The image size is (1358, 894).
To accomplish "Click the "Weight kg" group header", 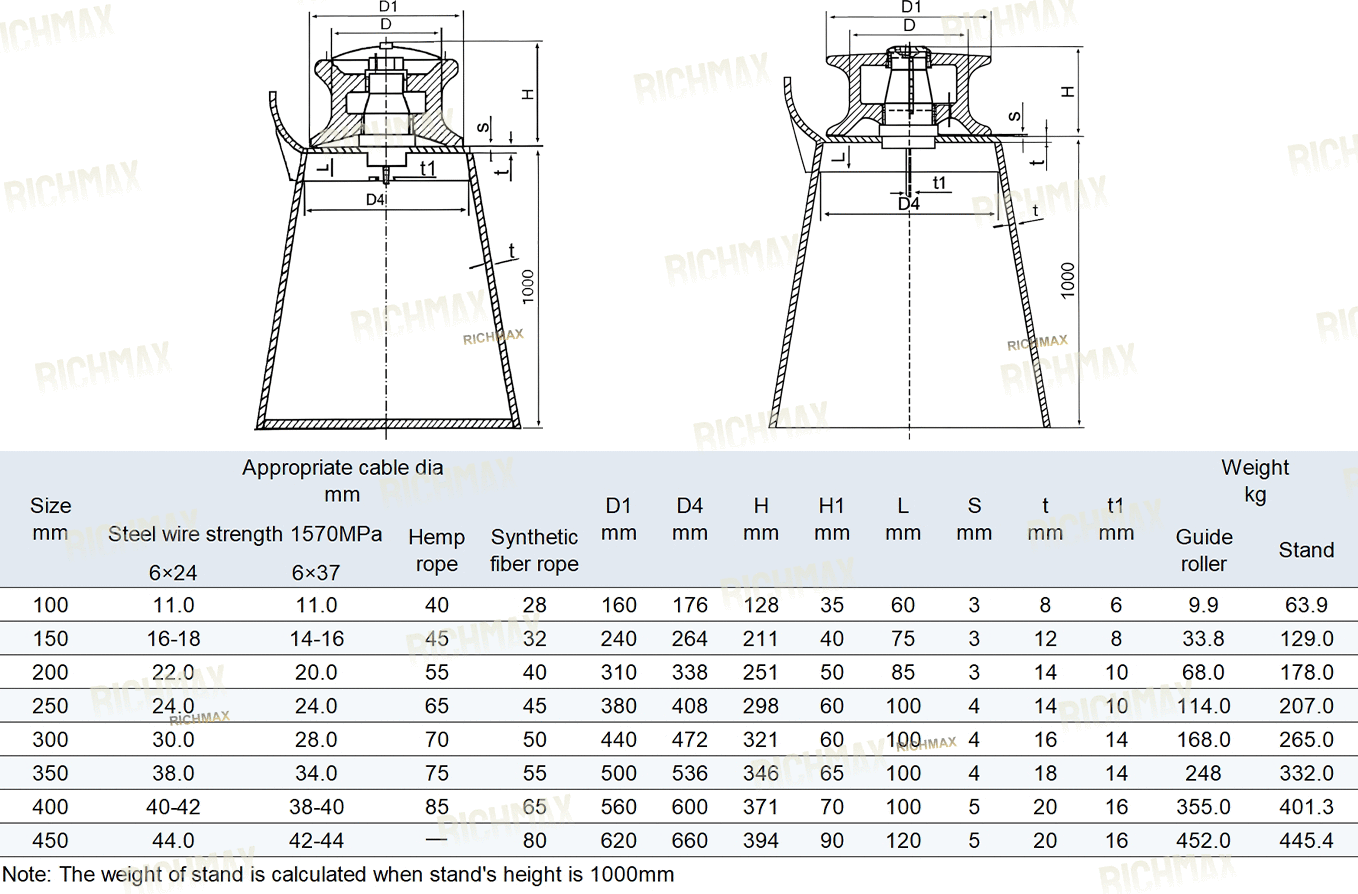I will click(1255, 480).
